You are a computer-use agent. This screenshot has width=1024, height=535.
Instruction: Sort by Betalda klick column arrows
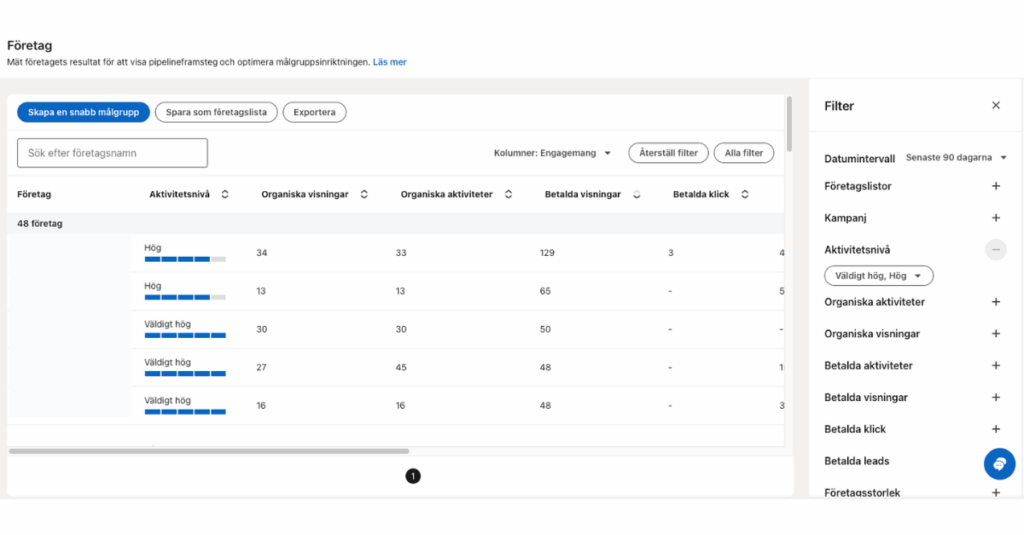pos(745,194)
